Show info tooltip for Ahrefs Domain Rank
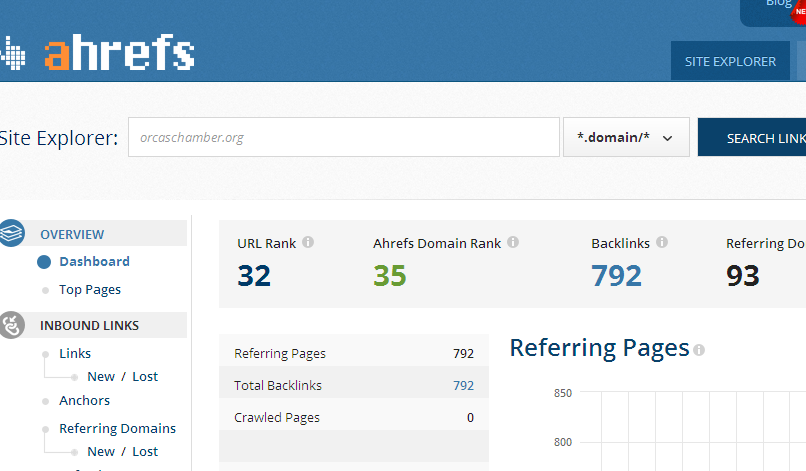 (513, 242)
